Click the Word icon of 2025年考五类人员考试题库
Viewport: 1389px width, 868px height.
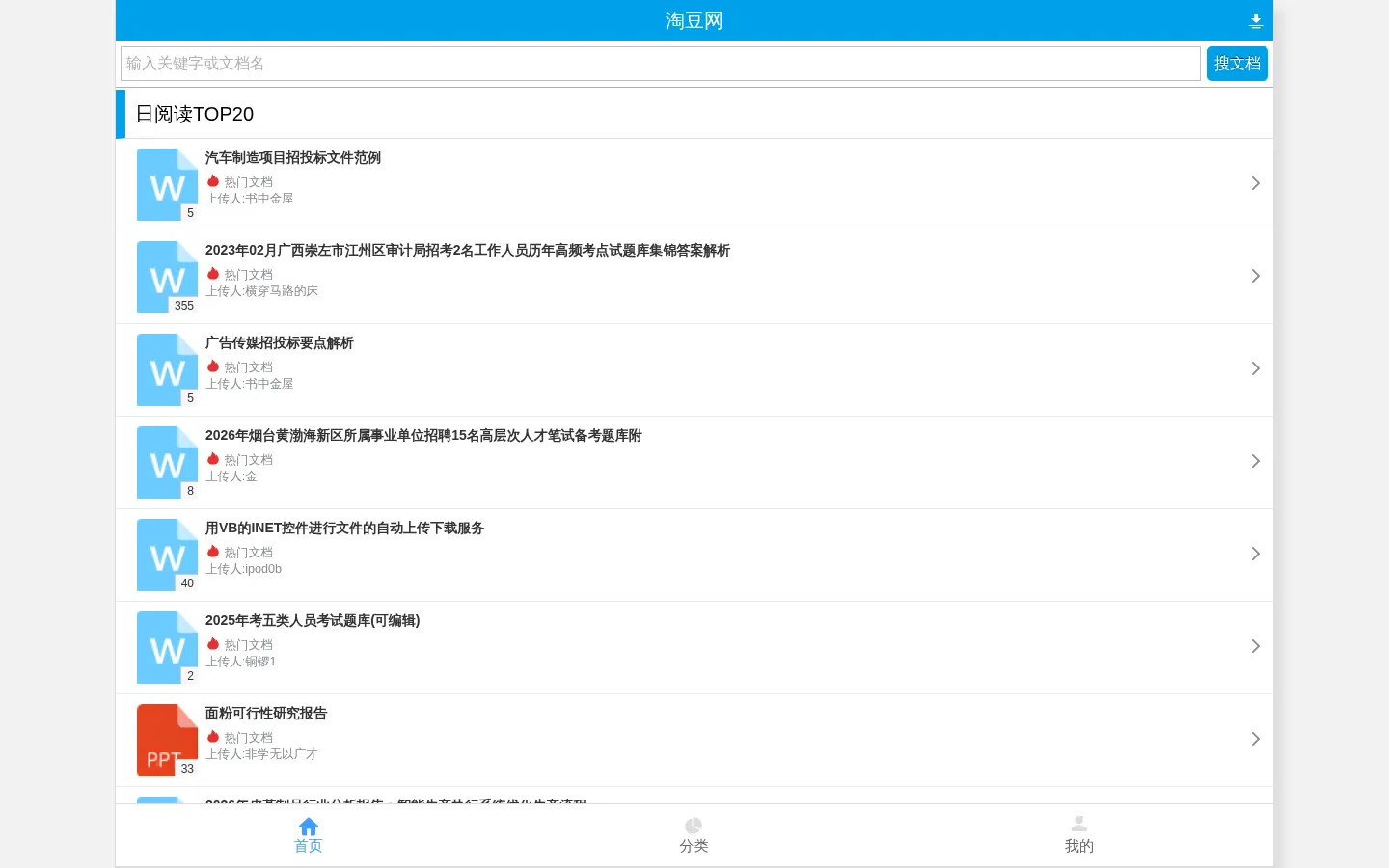167,647
